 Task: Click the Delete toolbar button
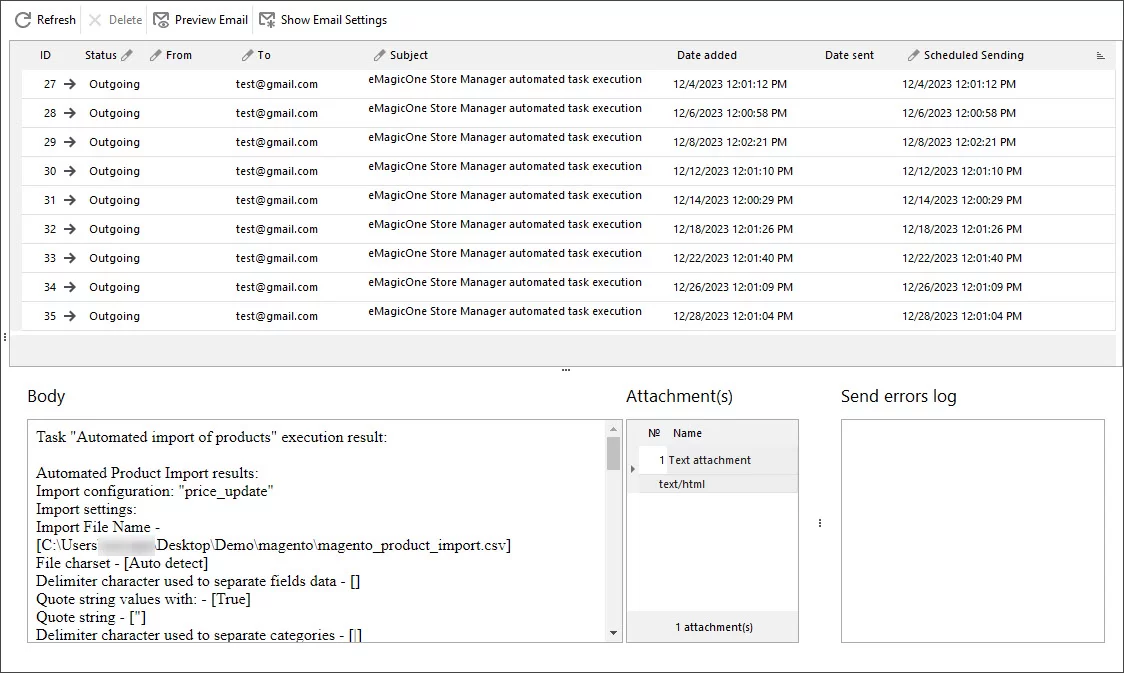[x=115, y=20]
